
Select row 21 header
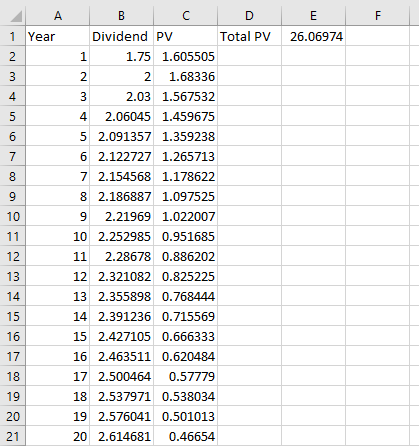[13, 436]
